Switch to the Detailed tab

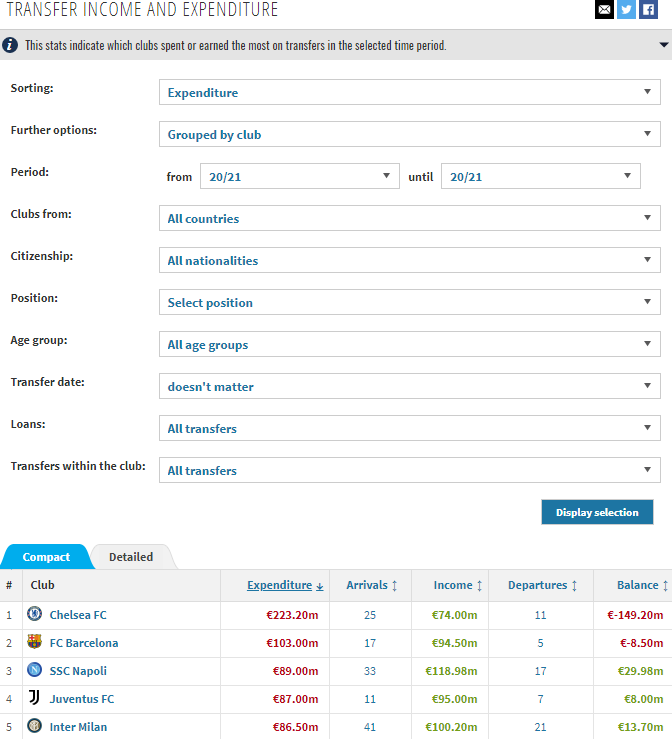[131, 557]
